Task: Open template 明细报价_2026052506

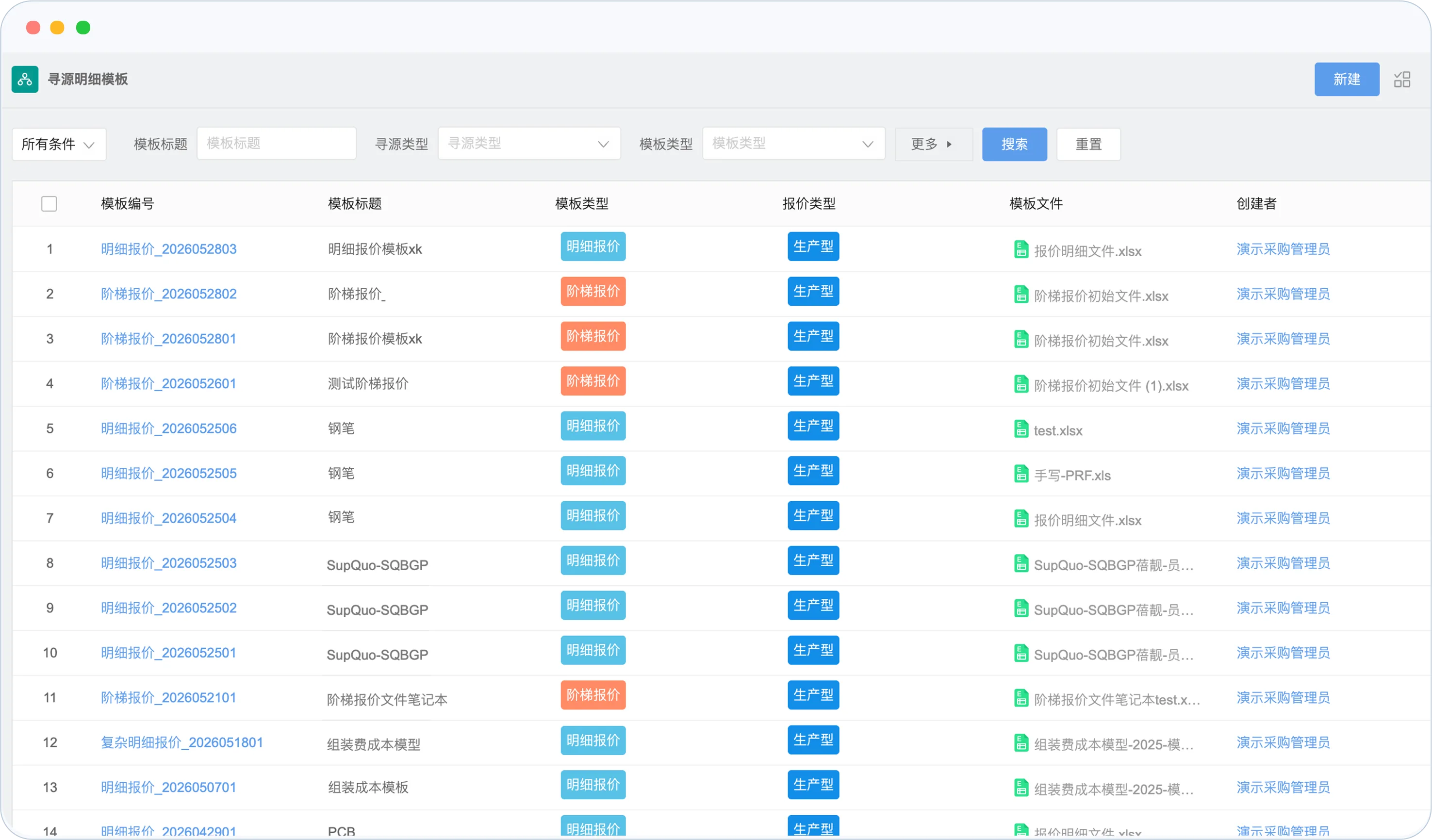Action: 169,428
